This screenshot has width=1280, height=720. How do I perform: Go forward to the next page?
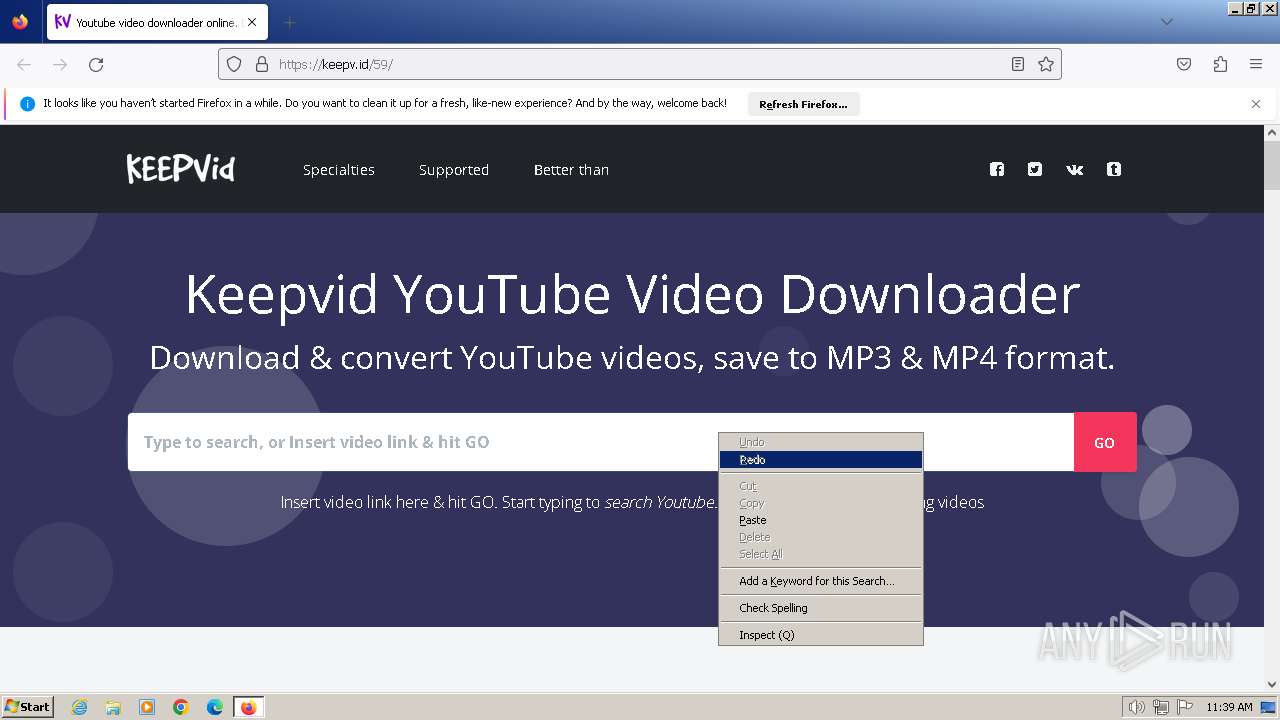click(x=60, y=64)
